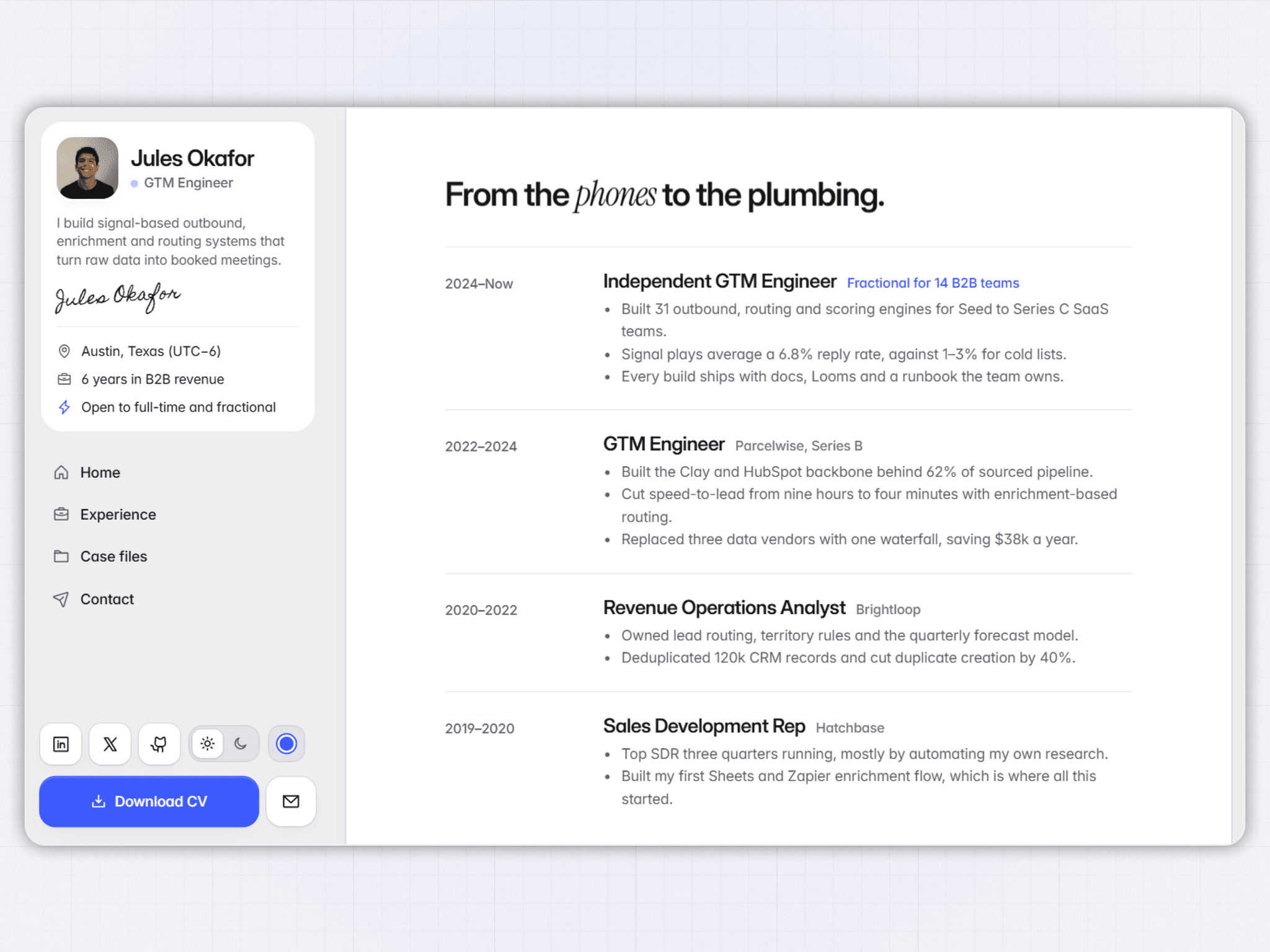Open the X (Twitter) social icon
1270x952 pixels.
click(110, 744)
